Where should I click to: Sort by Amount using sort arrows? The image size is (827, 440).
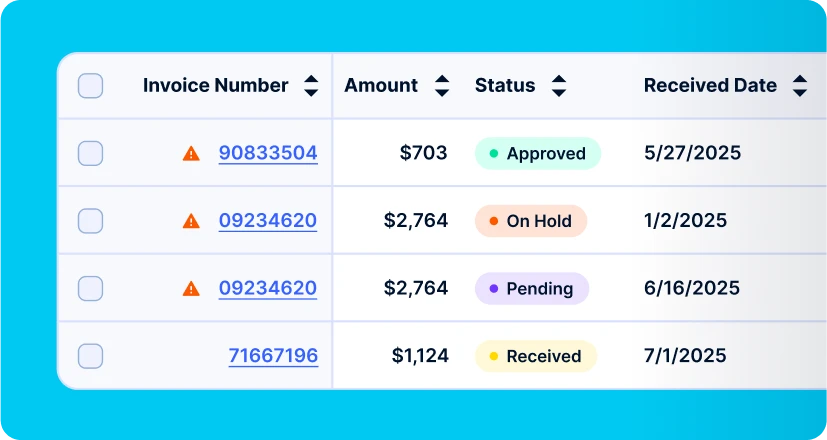click(442, 85)
